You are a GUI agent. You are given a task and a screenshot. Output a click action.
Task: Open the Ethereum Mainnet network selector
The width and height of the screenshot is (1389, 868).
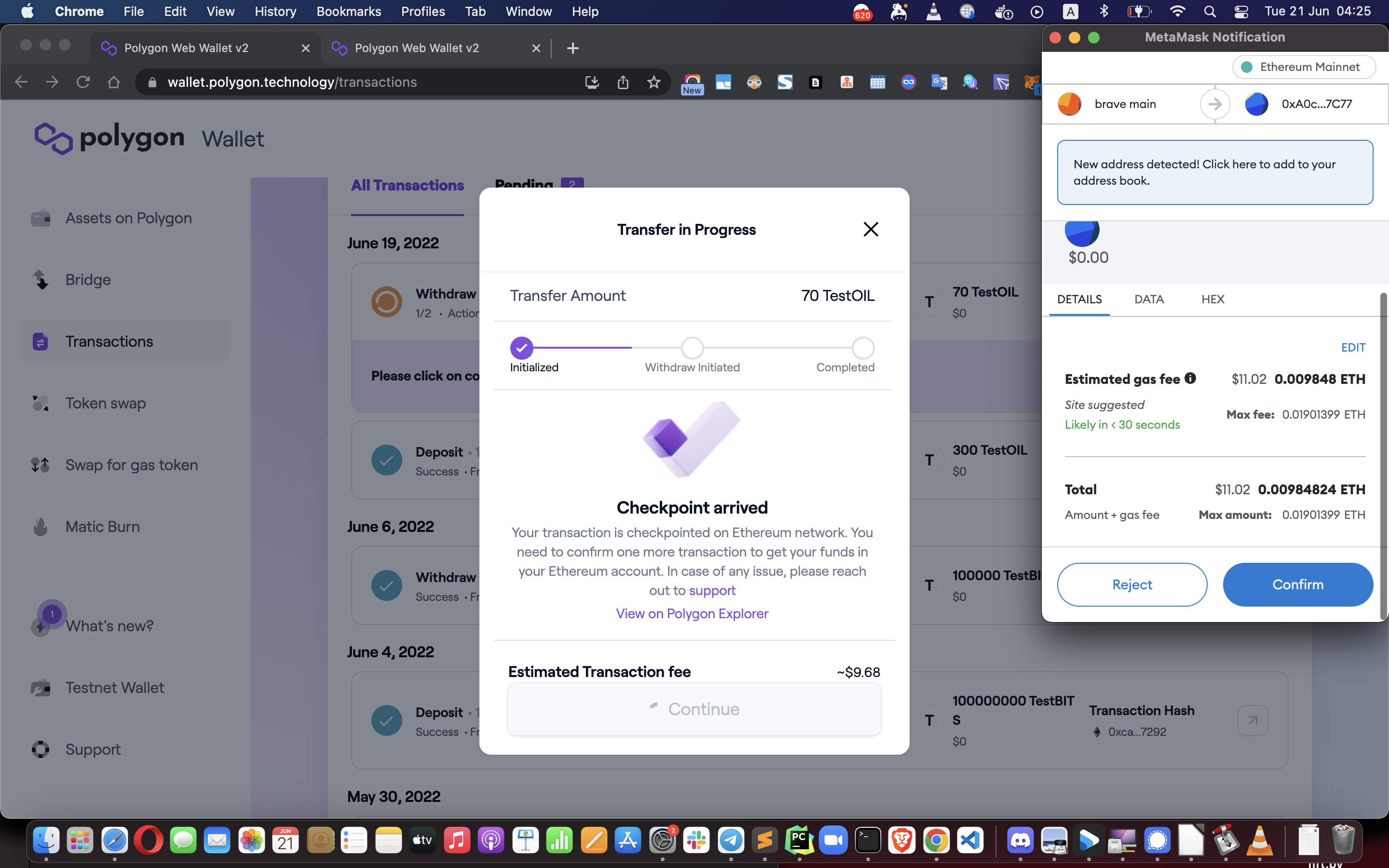tap(1303, 67)
